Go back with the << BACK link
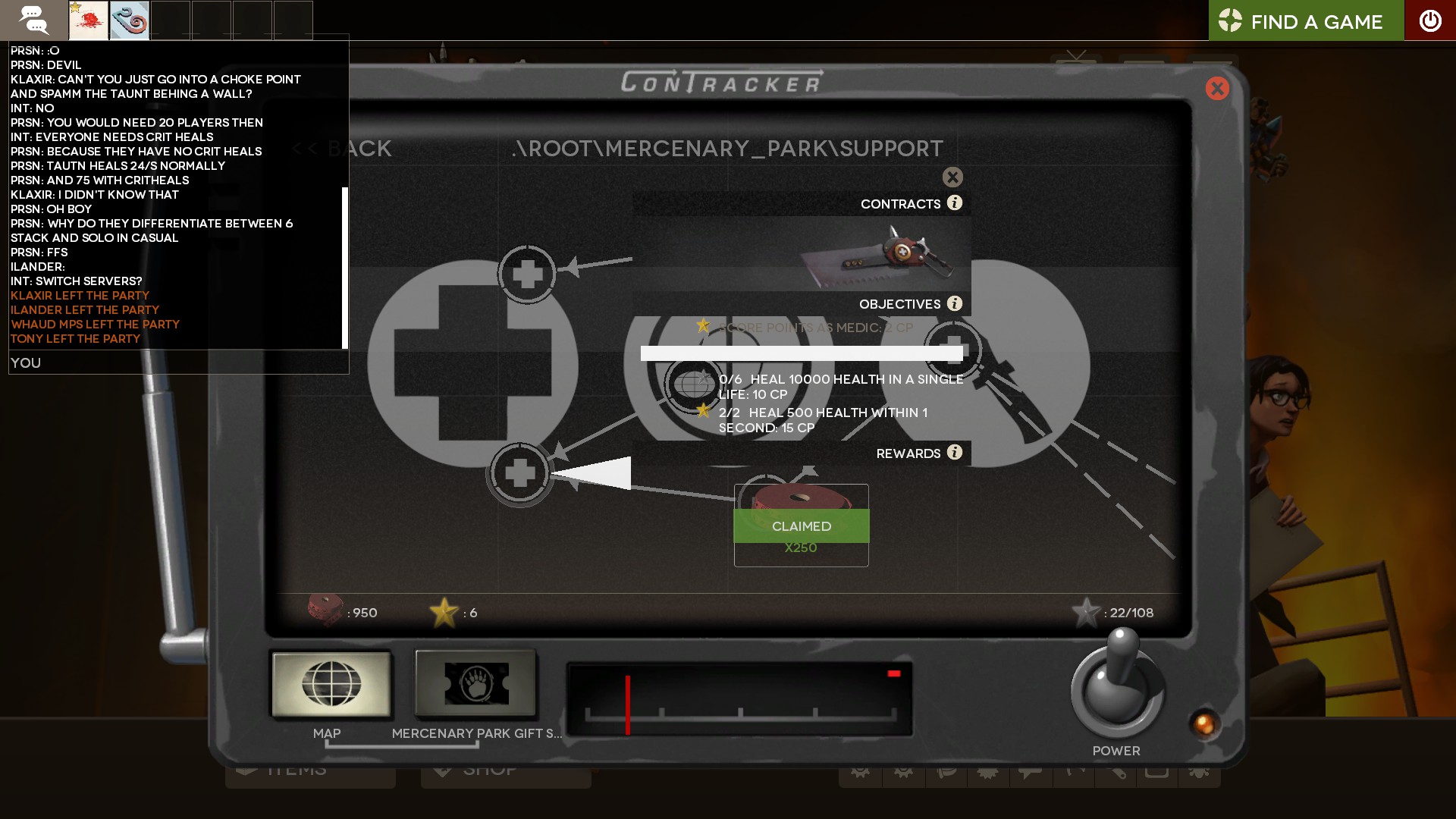1456x819 pixels. (x=342, y=149)
